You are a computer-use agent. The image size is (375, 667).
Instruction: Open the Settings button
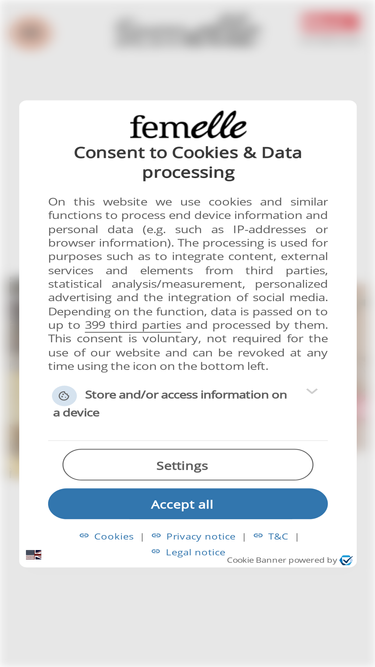pos(188,465)
